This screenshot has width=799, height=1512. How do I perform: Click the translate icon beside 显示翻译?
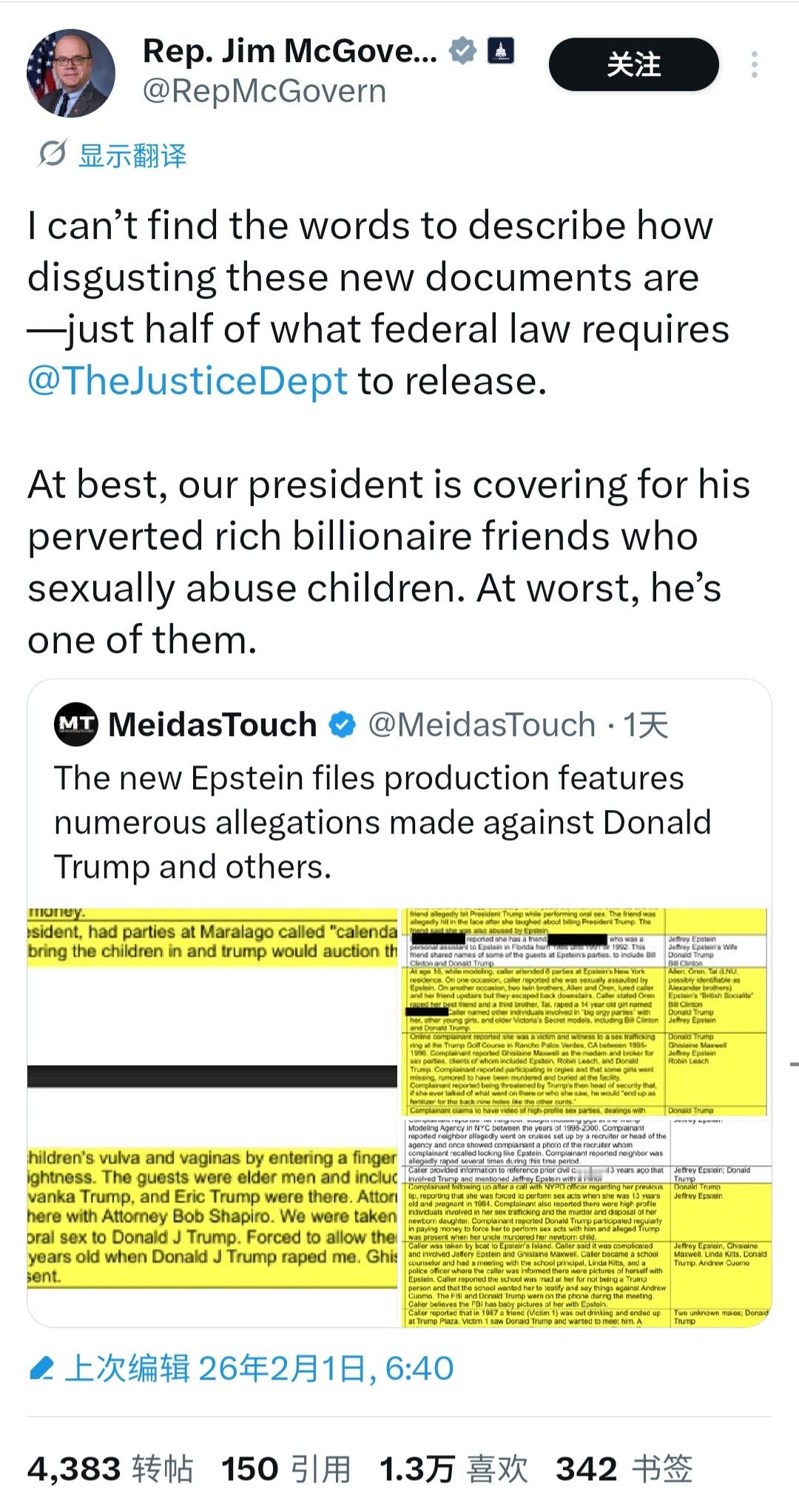[53, 154]
